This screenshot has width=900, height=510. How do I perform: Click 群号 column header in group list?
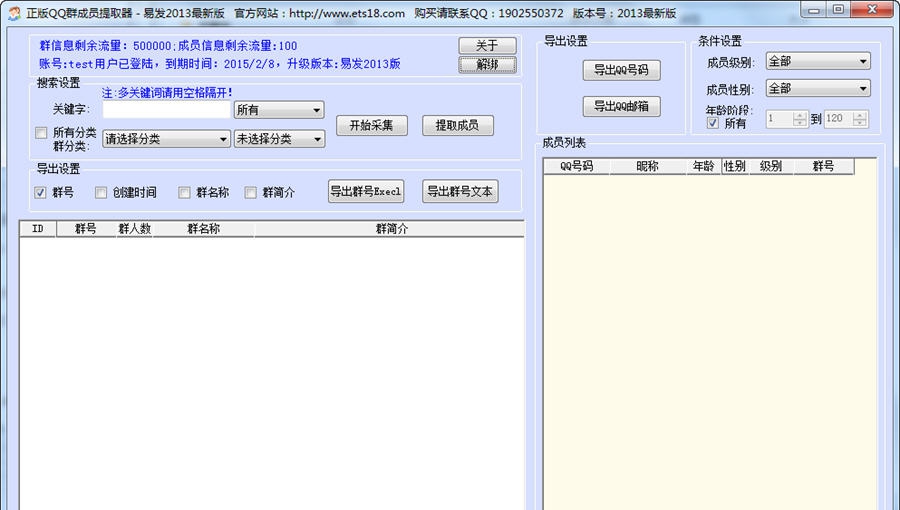coord(86,229)
